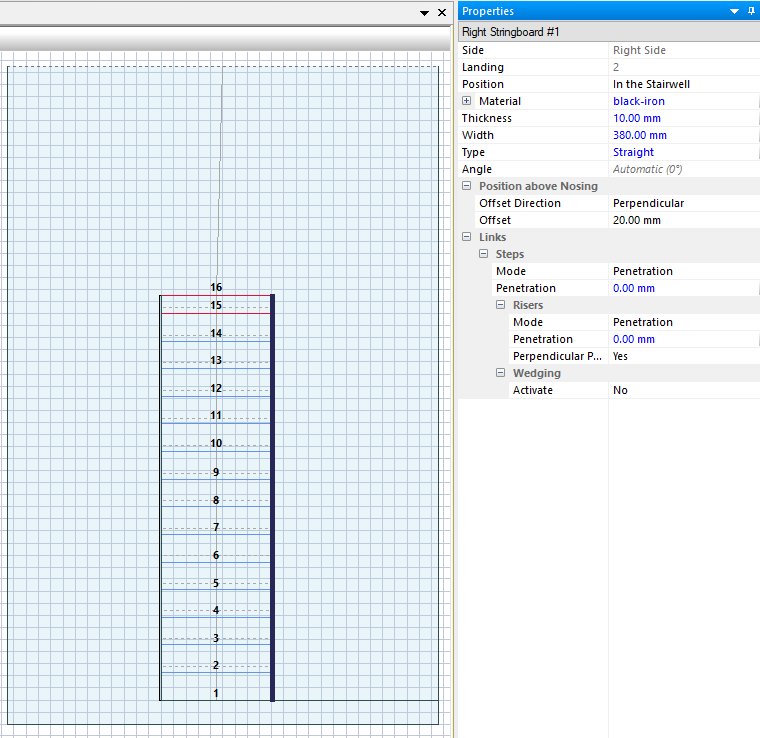760x738 pixels.
Task: Select the Right Stringboard #1 header
Action: [x=609, y=32]
